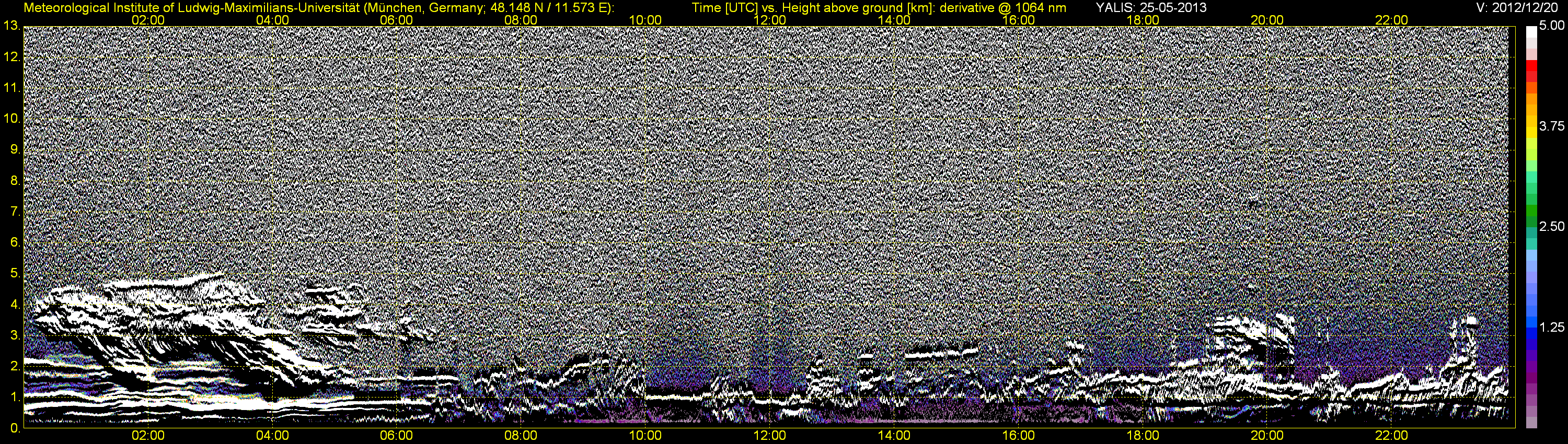Click the 8 km height axis label
The width and height of the screenshot is (1568, 444).
pyautogui.click(x=15, y=181)
